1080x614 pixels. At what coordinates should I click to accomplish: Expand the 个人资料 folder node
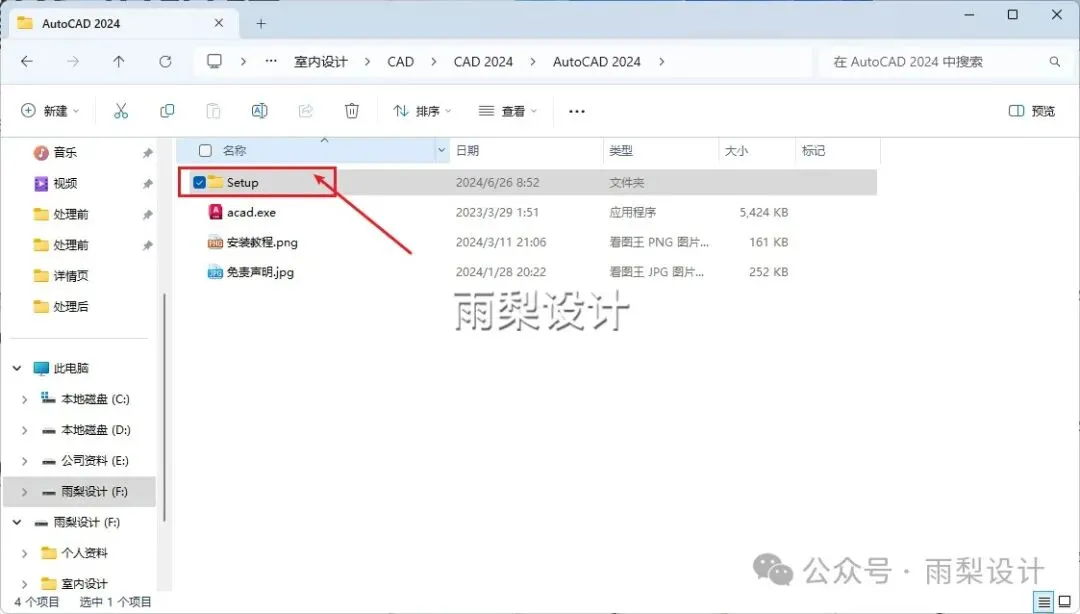coord(25,553)
